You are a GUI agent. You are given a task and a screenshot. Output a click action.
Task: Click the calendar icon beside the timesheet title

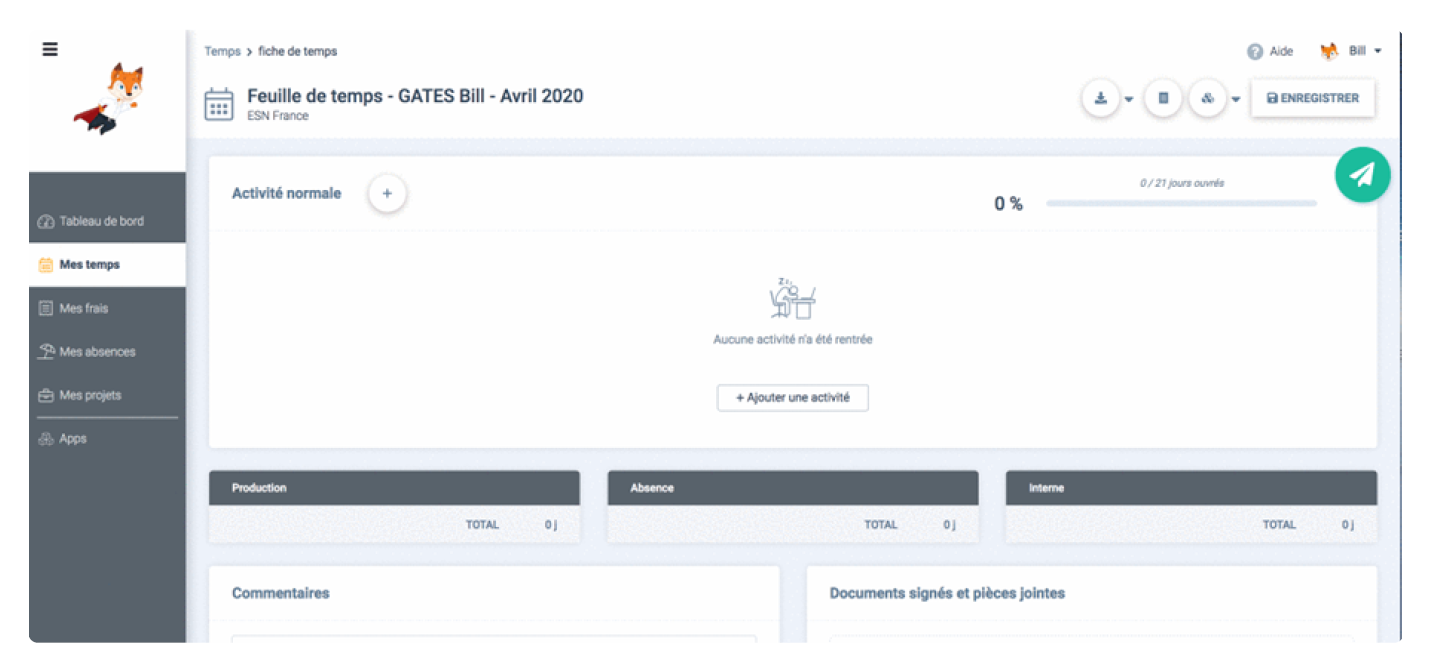coord(219,104)
